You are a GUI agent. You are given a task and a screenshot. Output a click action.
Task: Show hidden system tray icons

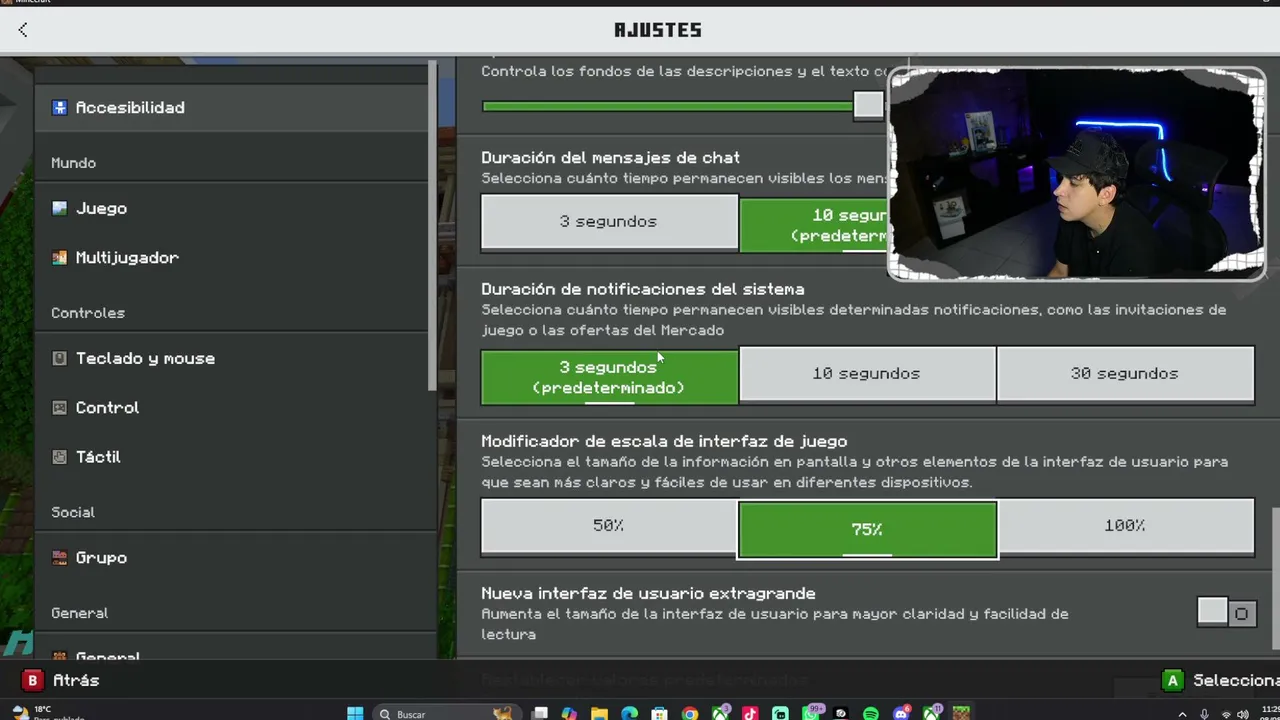(x=1183, y=714)
